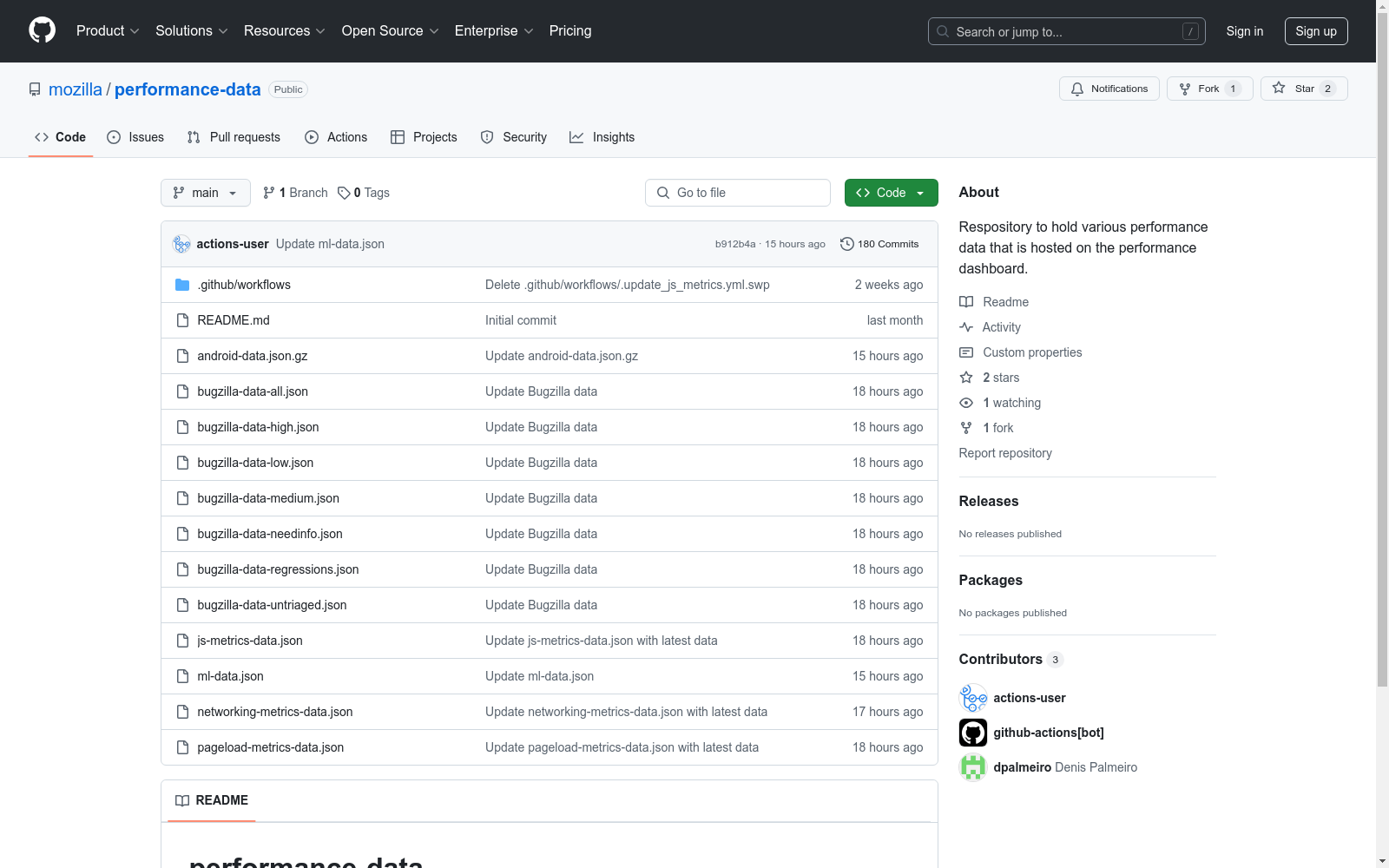Open the bugzilla-data-all.json file
Screen dimensions: 1389x868
click(253, 391)
